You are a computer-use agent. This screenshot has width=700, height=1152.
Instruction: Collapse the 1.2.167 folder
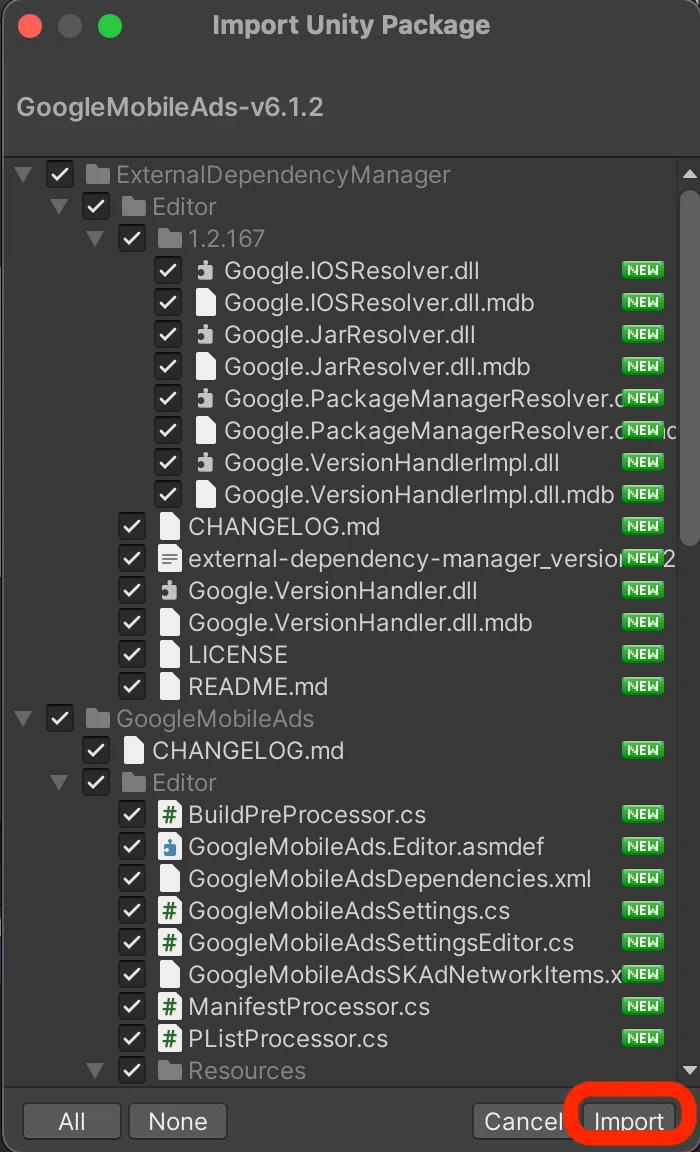[x=95, y=239]
